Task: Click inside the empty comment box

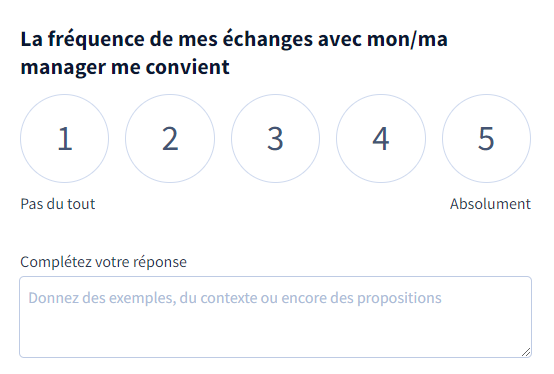Action: click(276, 317)
